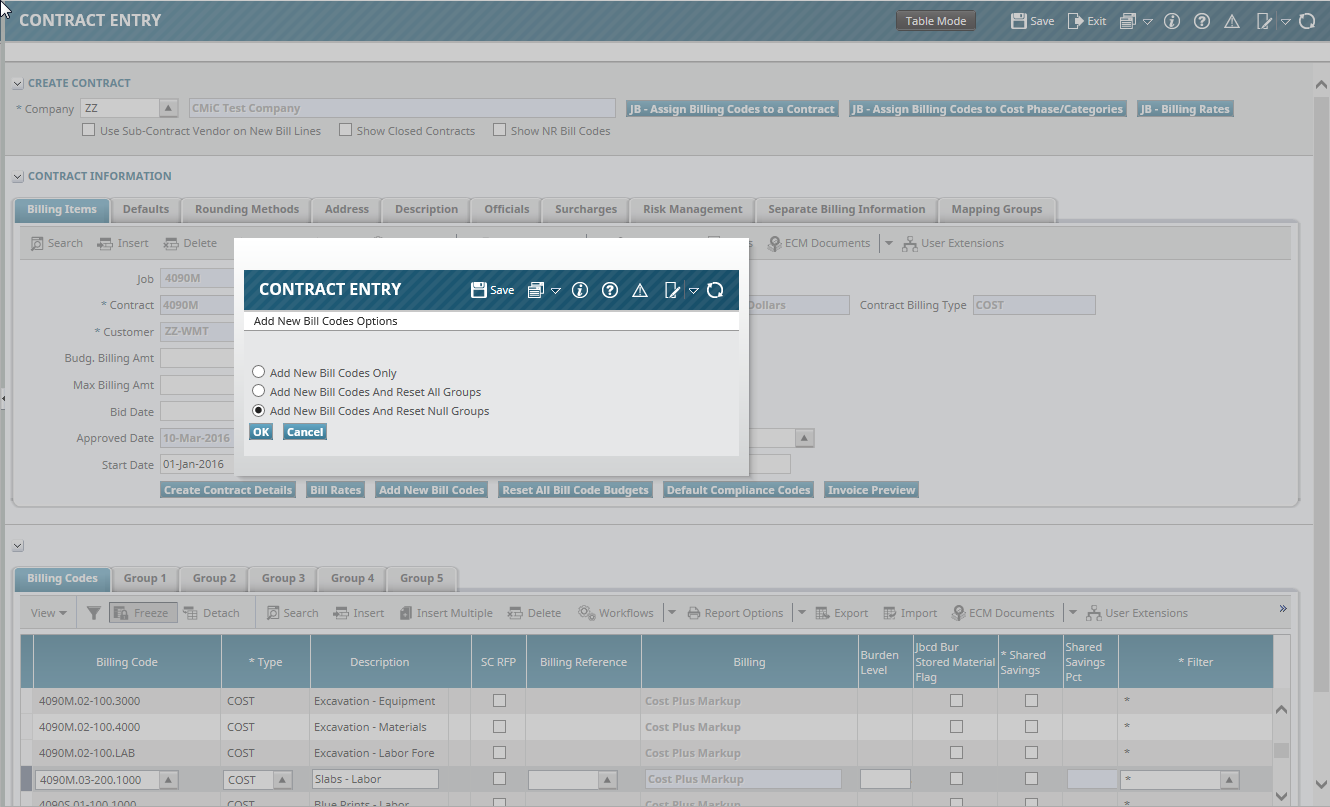
Task: Collapse the Billing Codes section expander
Action: 18,546
